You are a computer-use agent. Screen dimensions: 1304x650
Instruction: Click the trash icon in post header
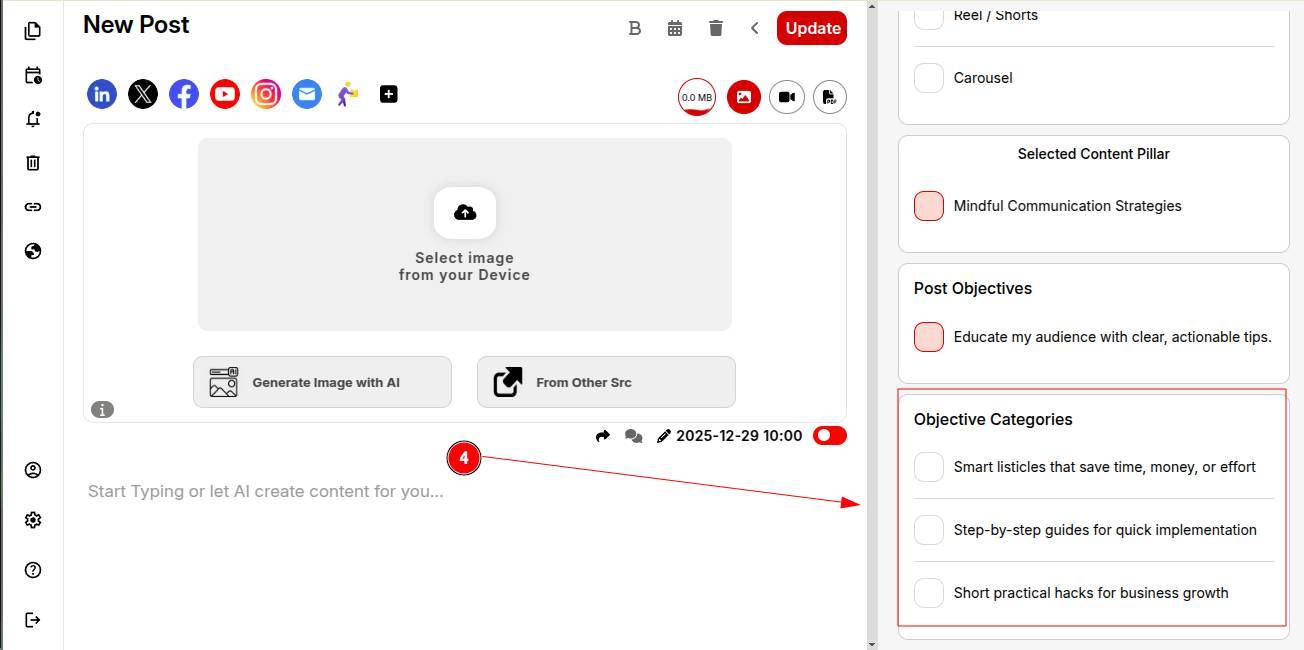tap(715, 28)
